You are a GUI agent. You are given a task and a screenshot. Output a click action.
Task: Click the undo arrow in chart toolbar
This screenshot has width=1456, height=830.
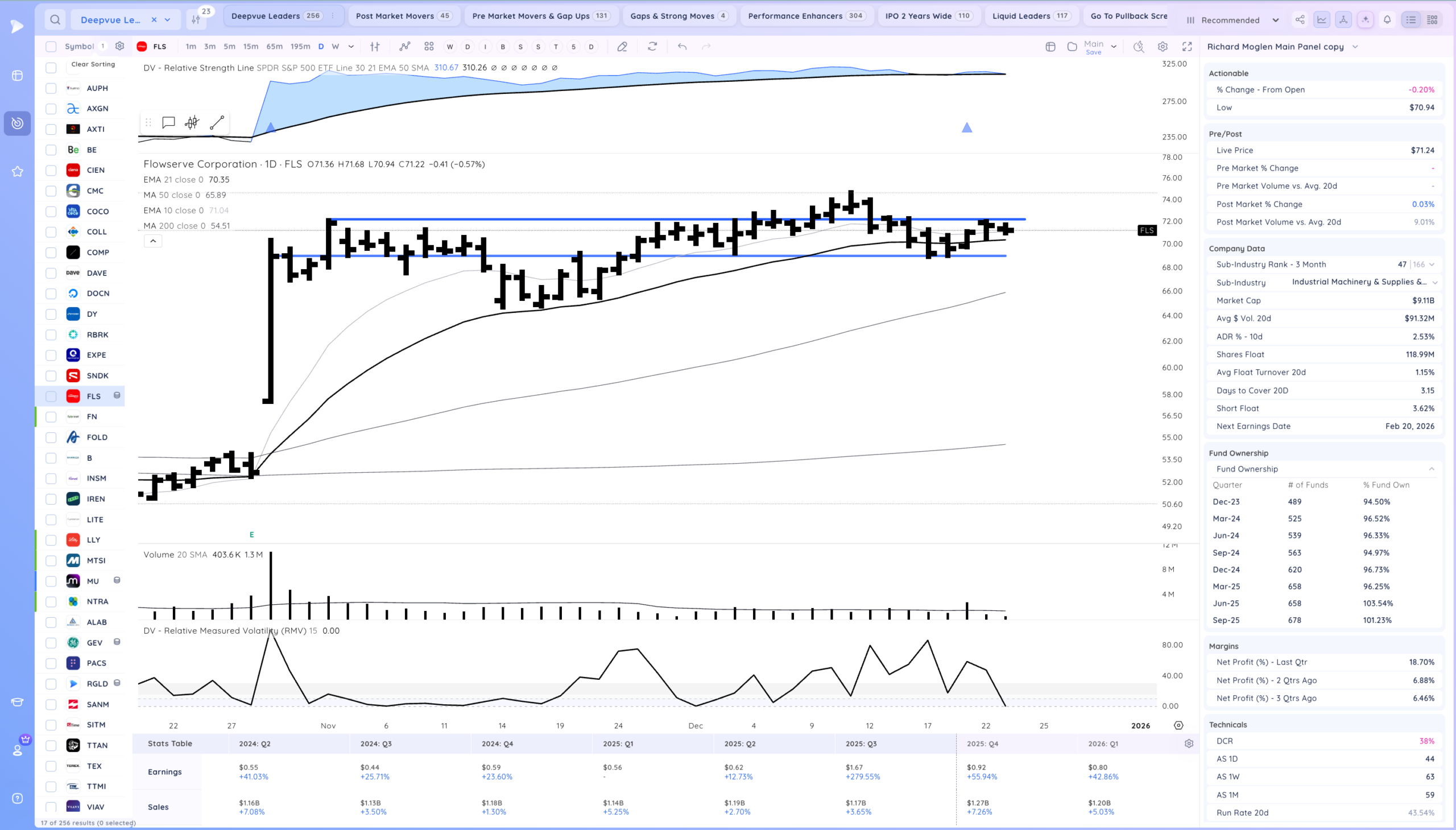point(682,47)
